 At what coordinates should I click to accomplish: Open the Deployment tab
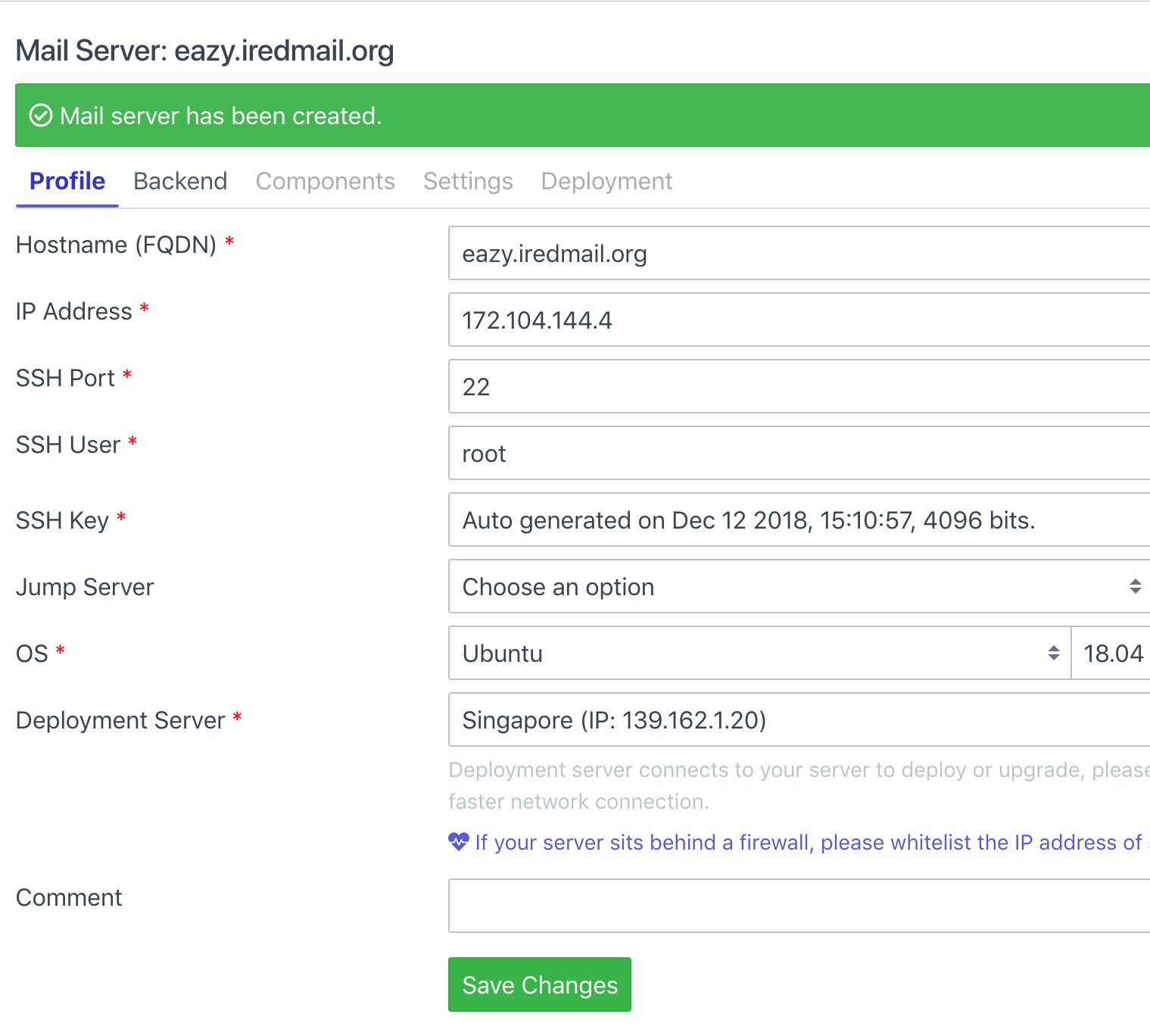point(606,181)
